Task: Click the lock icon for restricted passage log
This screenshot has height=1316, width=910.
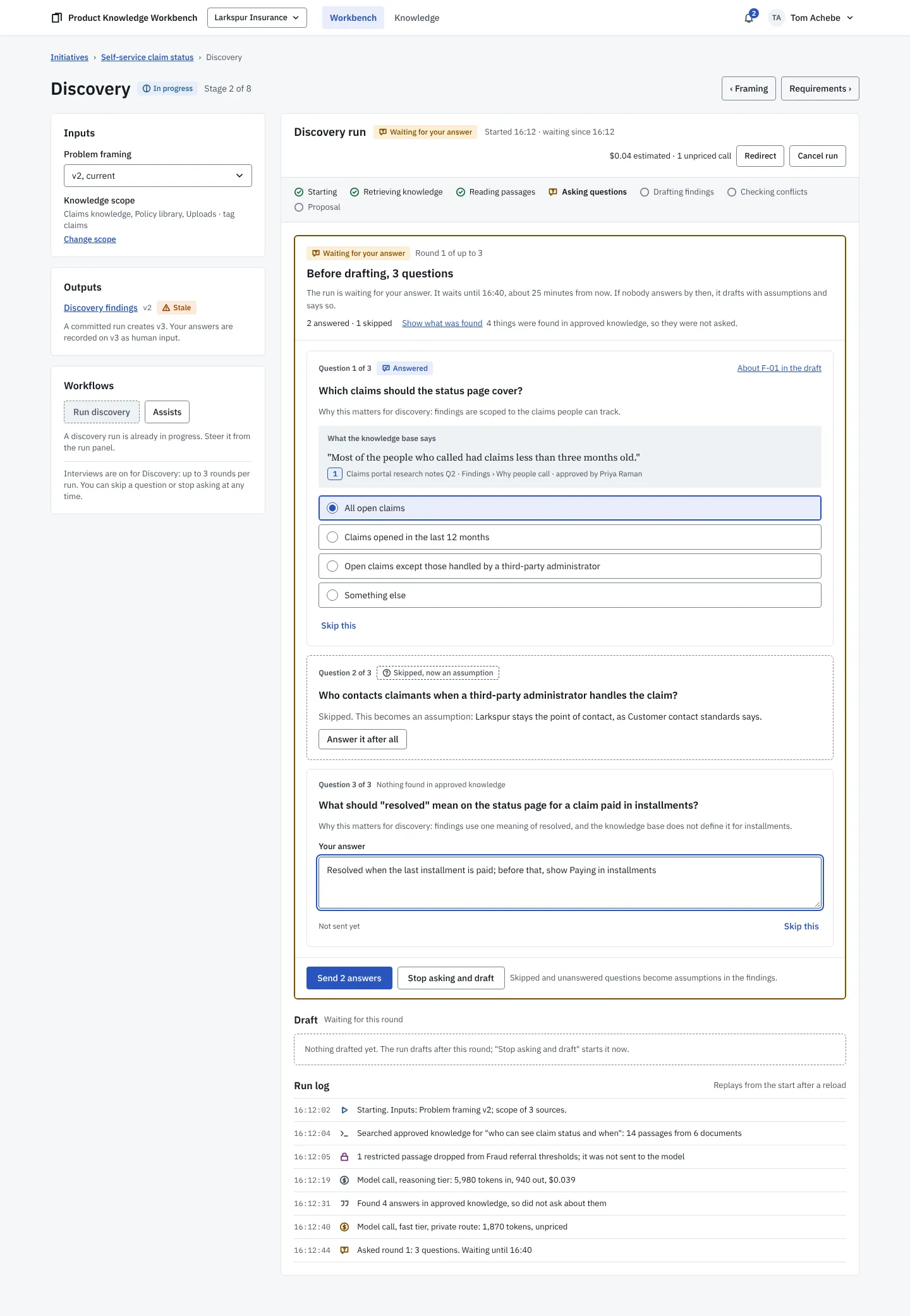Action: [344, 1157]
